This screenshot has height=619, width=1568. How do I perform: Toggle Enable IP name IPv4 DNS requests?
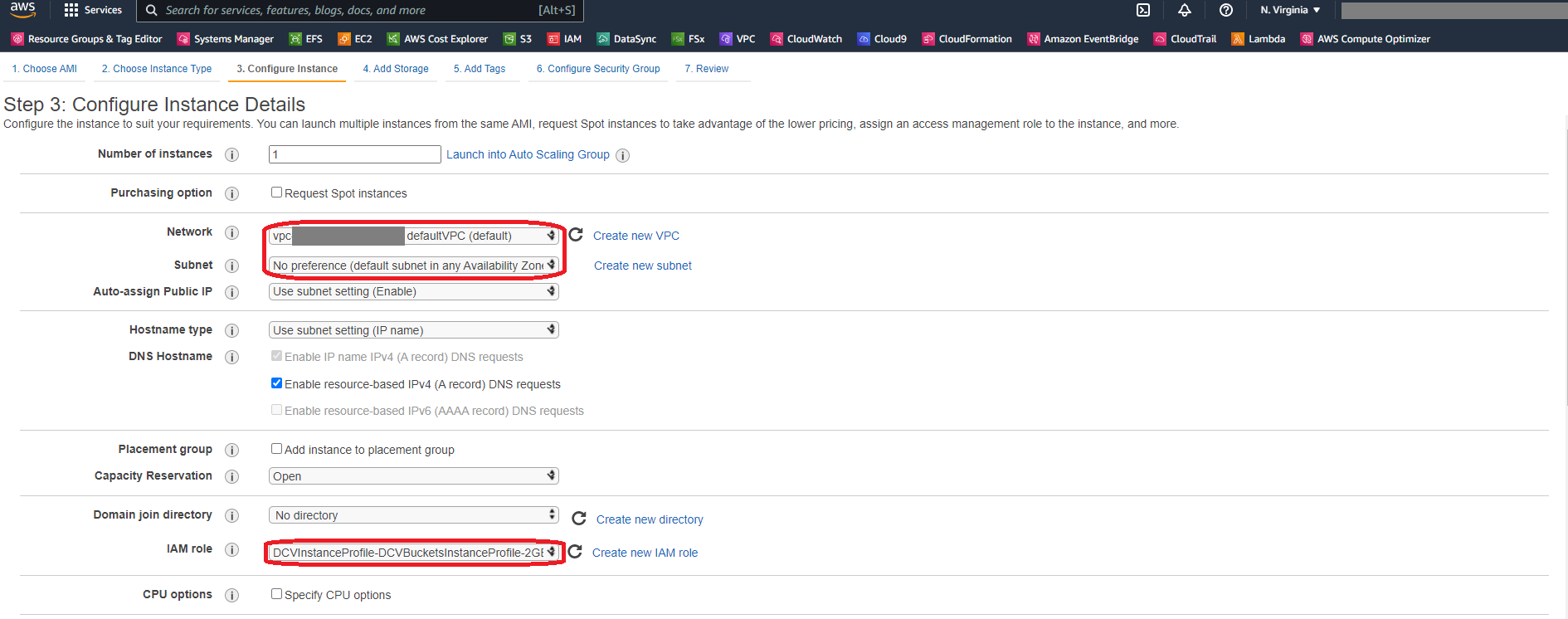pos(276,356)
